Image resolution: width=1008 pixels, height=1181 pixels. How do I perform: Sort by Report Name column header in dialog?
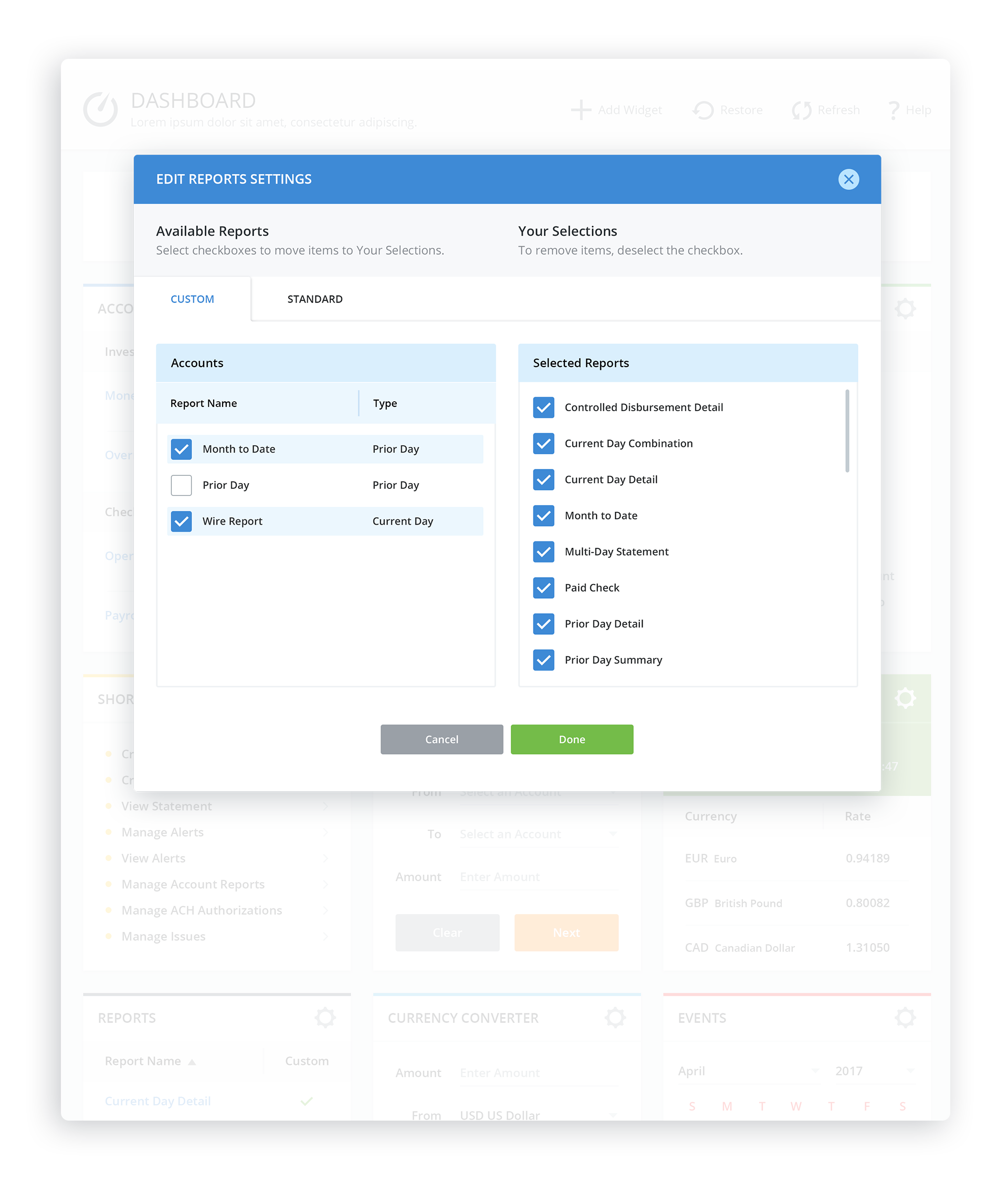coord(203,402)
